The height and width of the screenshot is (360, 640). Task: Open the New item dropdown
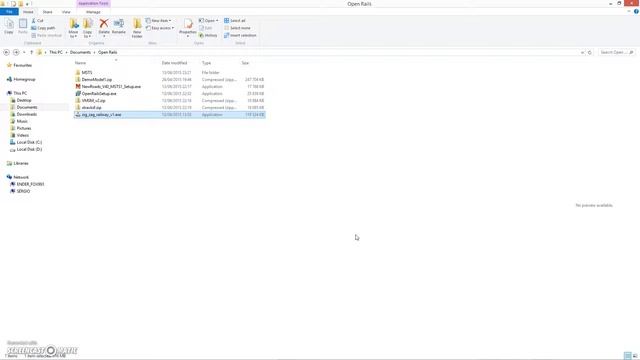pyautogui.click(x=158, y=20)
